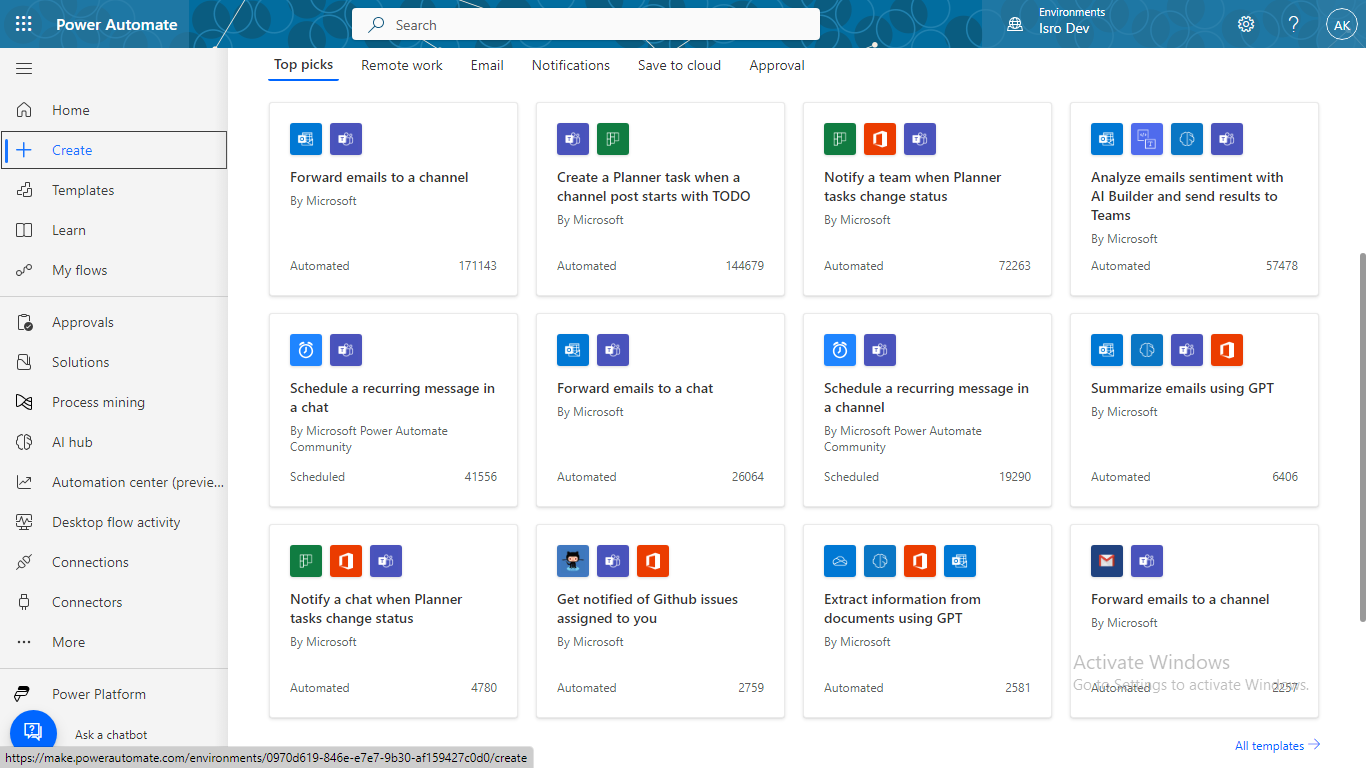Click inside the Search field
Image resolution: width=1366 pixels, height=768 pixels.
[585, 23]
